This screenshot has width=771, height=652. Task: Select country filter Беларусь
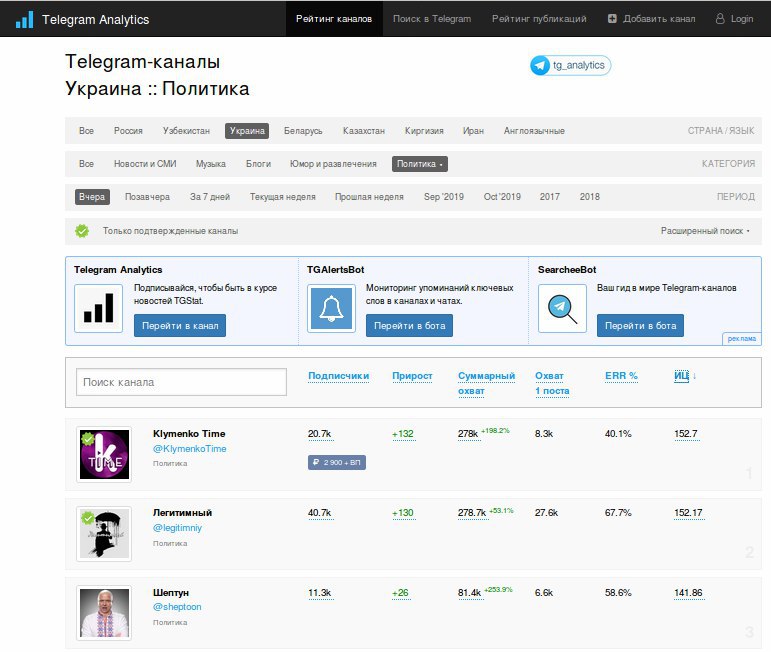(303, 131)
